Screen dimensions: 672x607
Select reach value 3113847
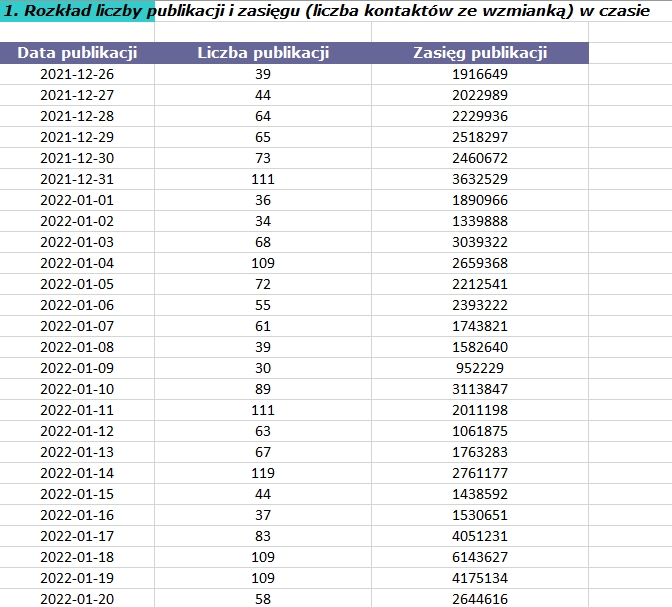click(480, 389)
